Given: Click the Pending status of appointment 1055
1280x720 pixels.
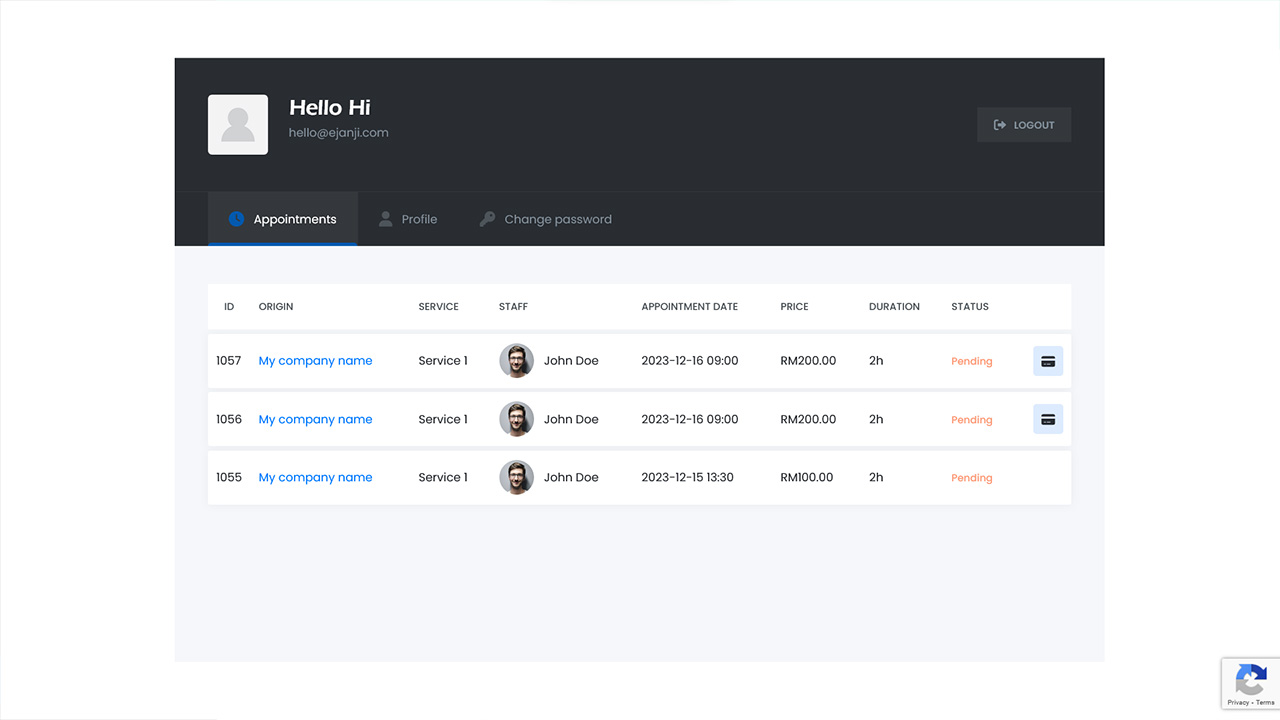Looking at the screenshot, I should pyautogui.click(x=971, y=478).
